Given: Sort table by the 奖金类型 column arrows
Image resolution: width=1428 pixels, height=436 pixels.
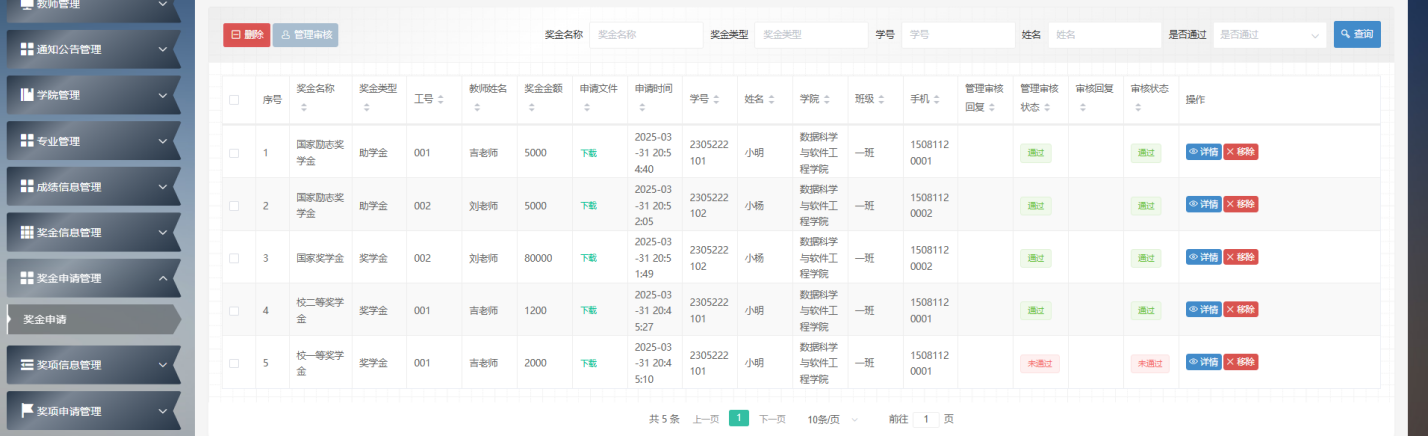Looking at the screenshot, I should pos(366,107).
